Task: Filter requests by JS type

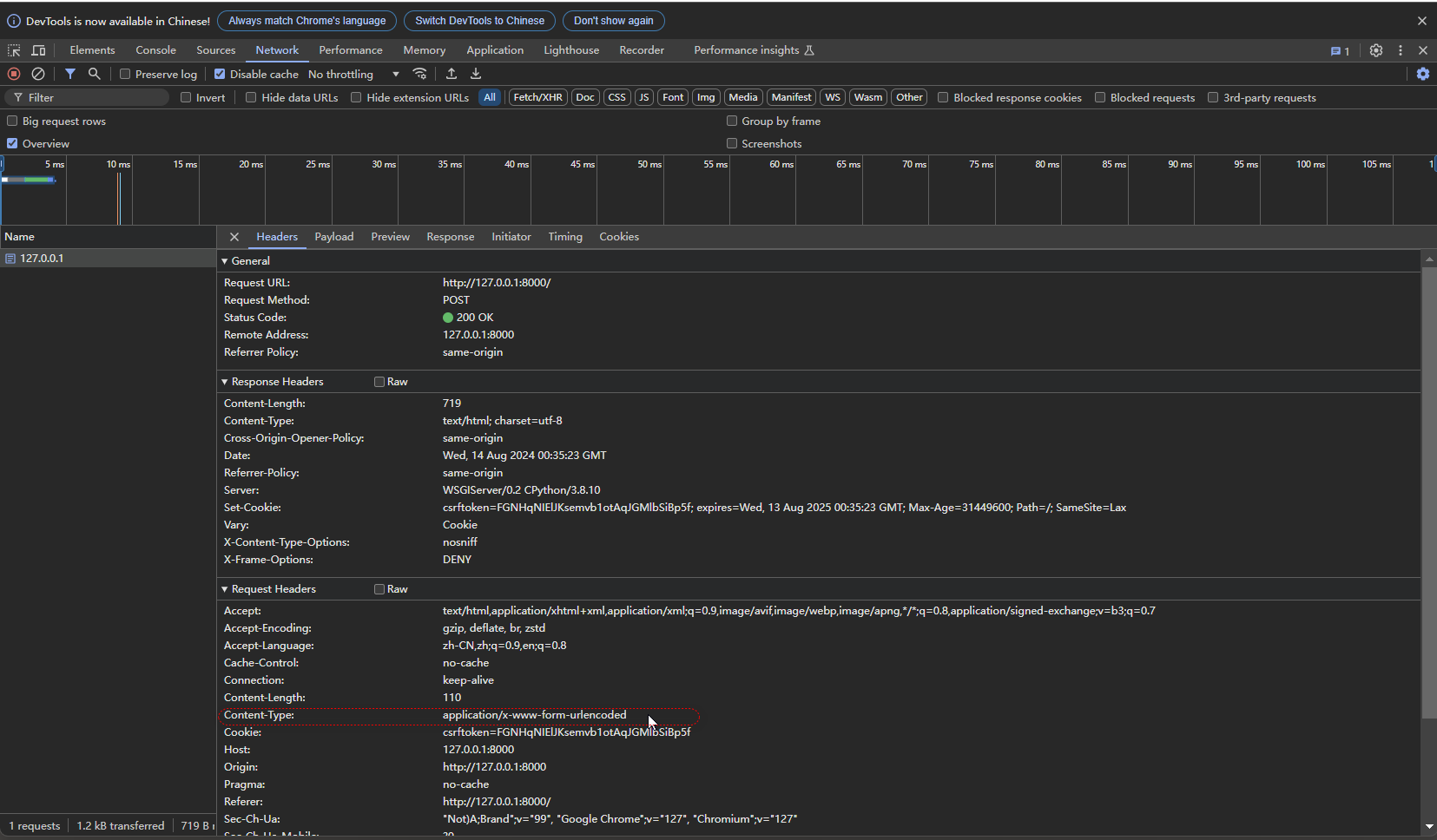Action: point(644,97)
